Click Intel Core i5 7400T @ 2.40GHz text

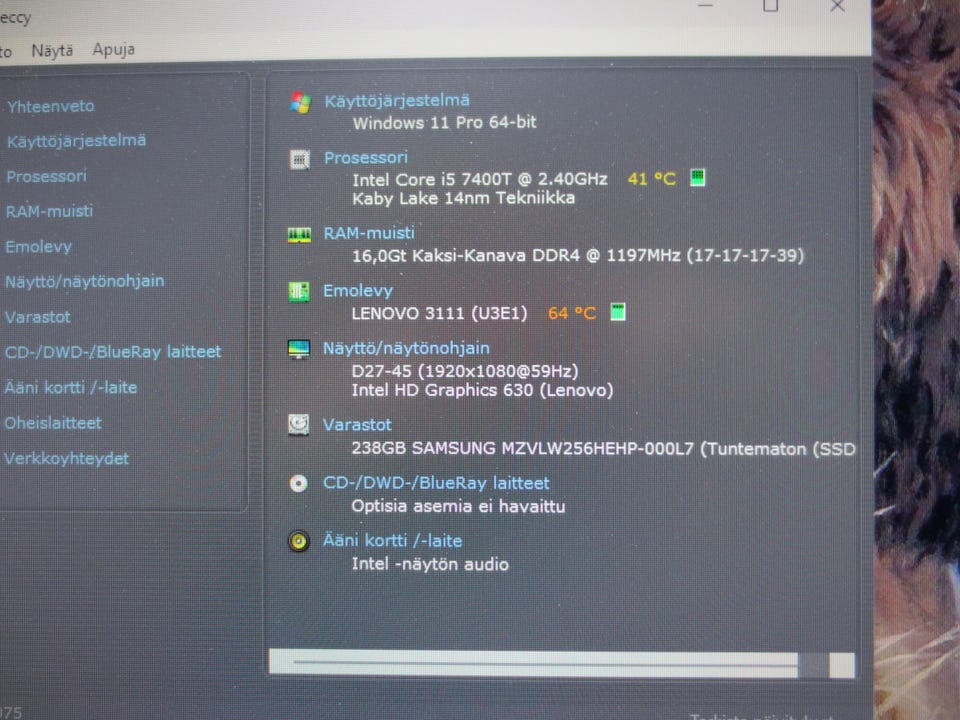coord(480,179)
